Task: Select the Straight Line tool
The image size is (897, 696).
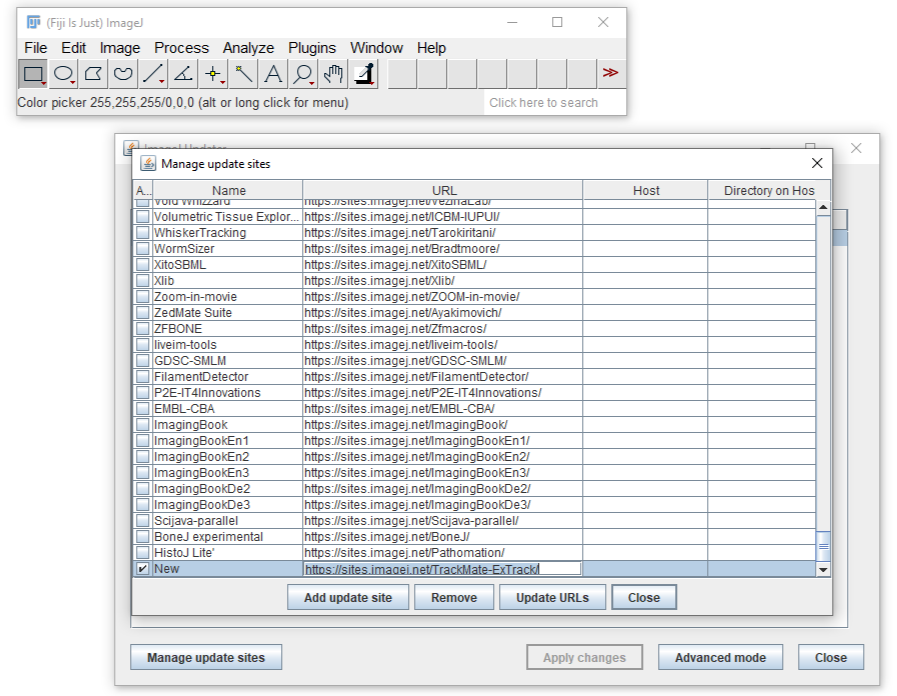Action: click(x=153, y=74)
